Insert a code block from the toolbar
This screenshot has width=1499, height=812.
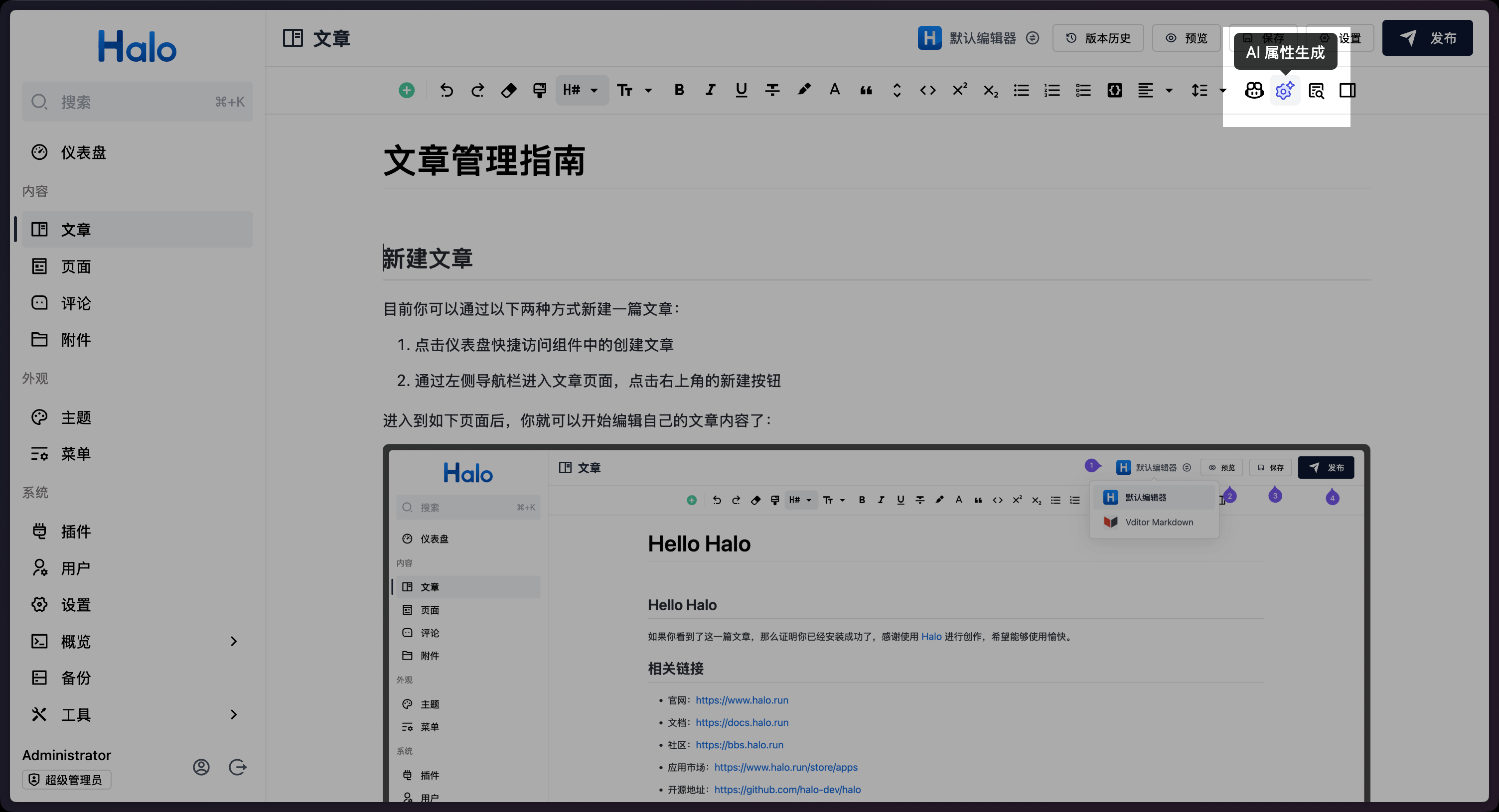click(1114, 90)
